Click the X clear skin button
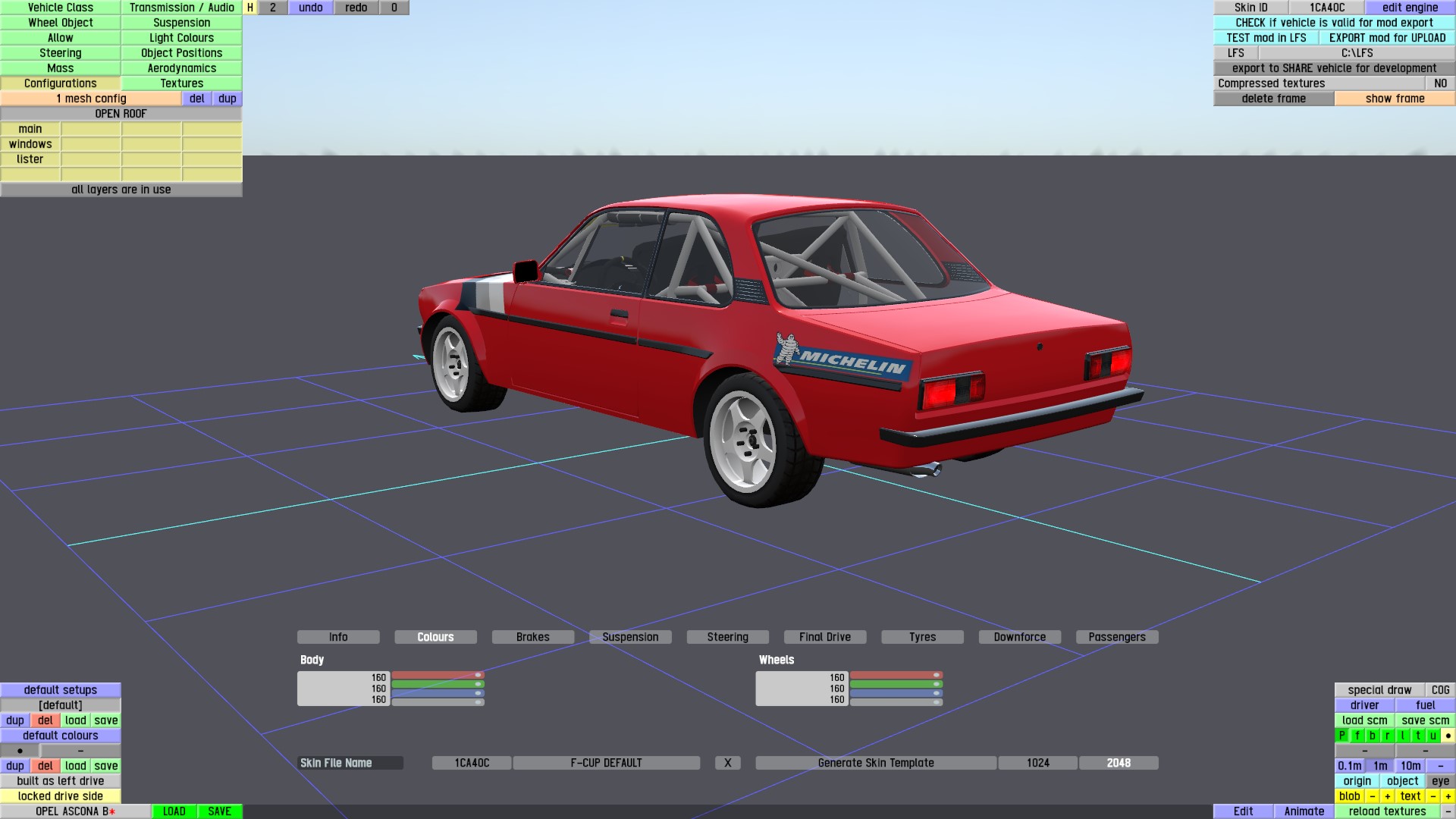 pyautogui.click(x=727, y=763)
